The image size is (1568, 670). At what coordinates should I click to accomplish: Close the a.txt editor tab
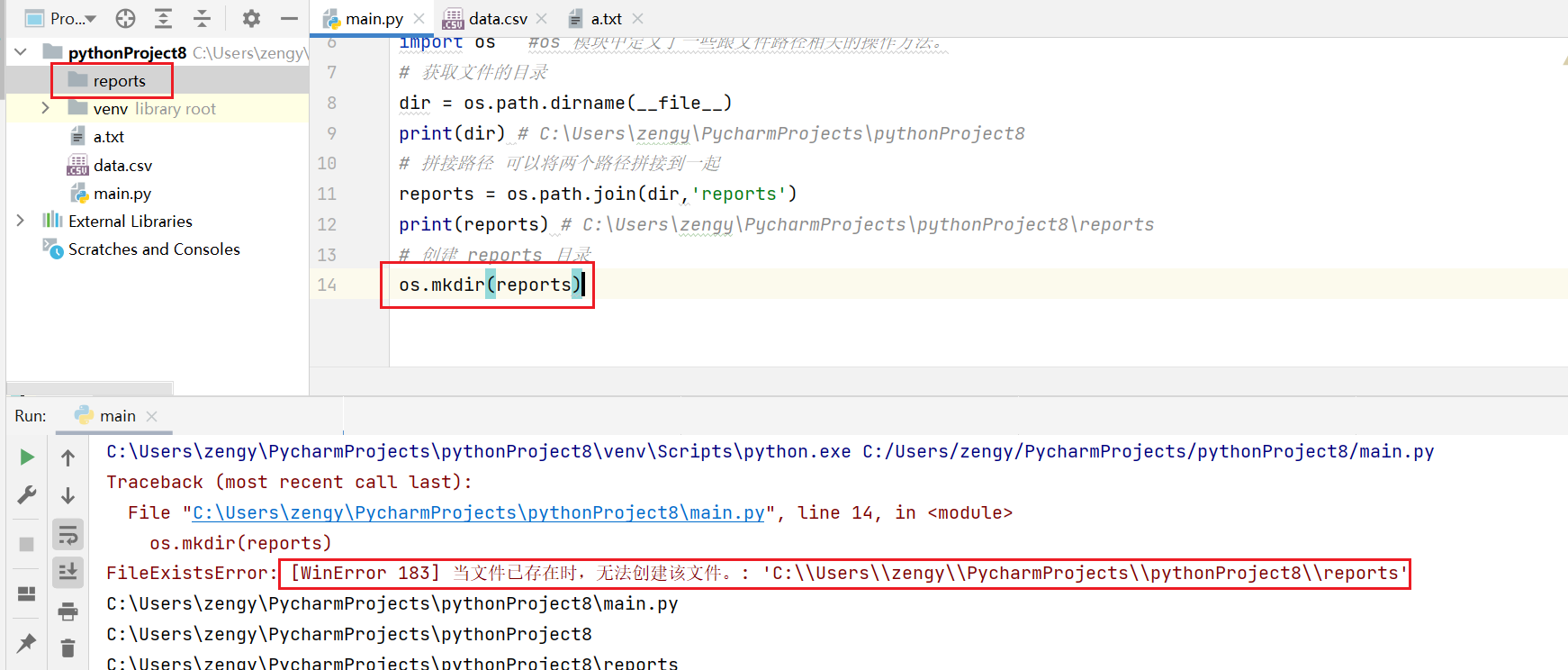click(x=638, y=19)
